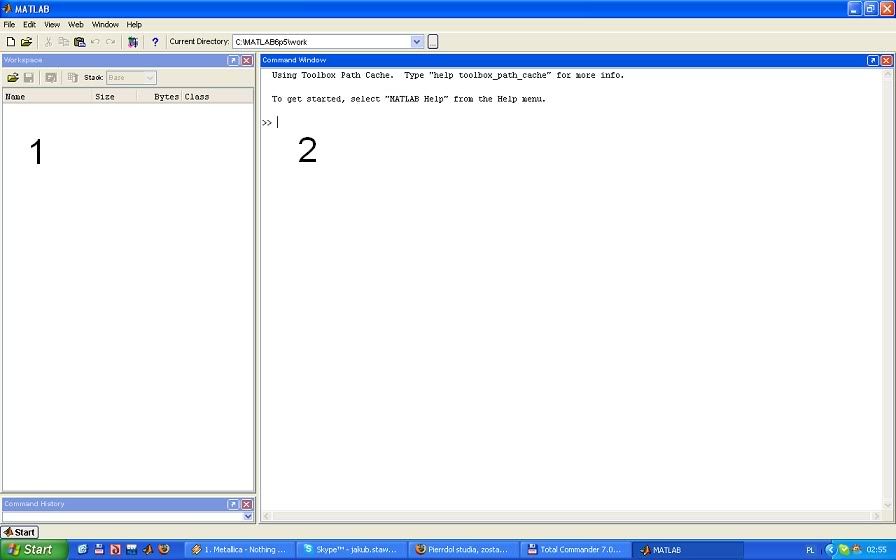Open the Edit menu

pyautogui.click(x=30, y=25)
